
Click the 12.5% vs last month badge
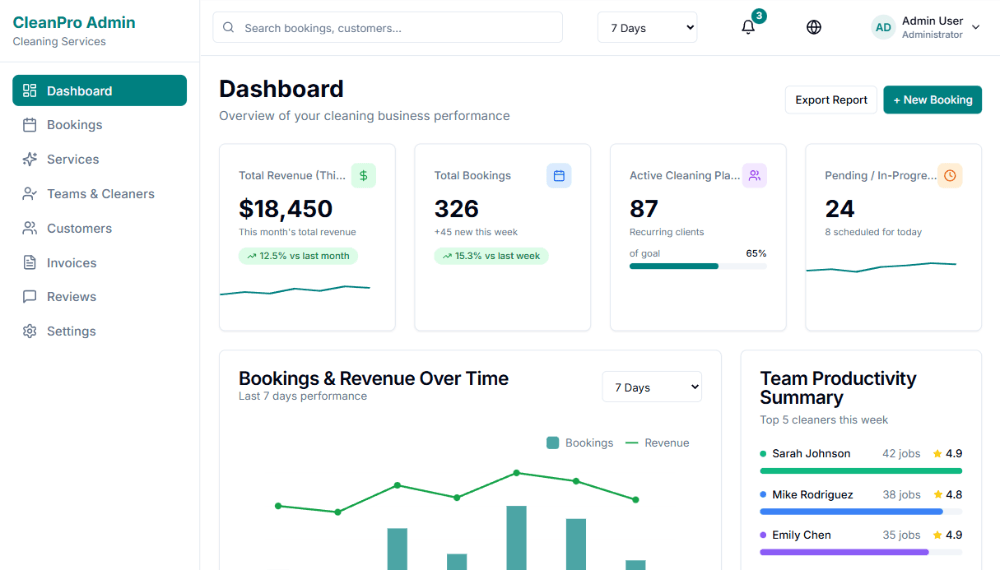point(298,256)
